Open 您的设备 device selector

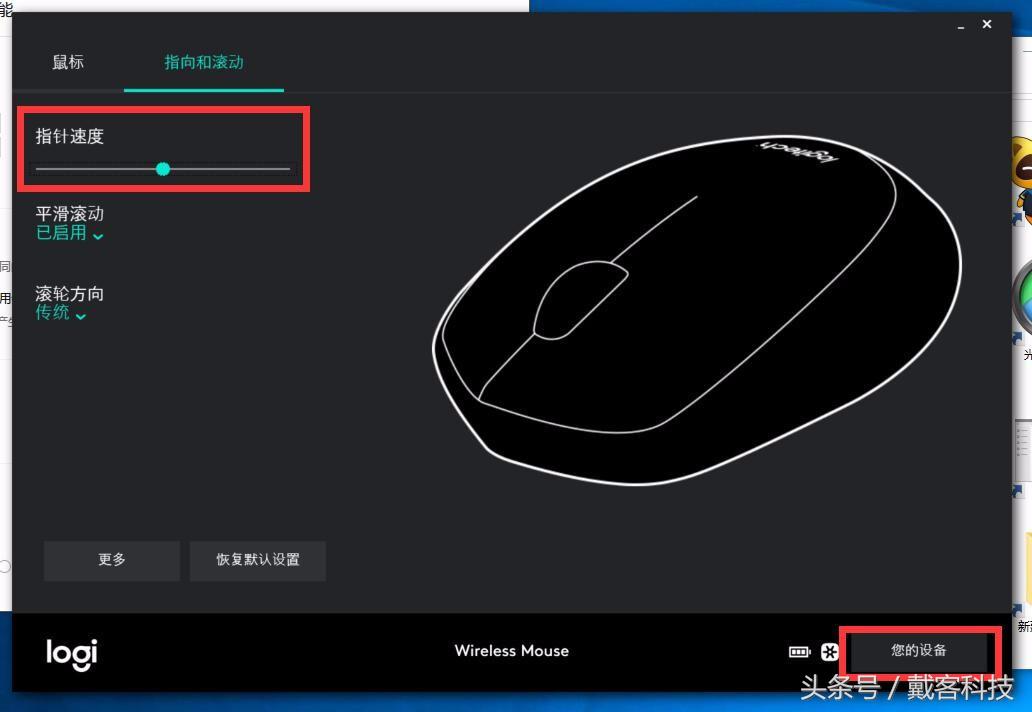tap(920, 651)
